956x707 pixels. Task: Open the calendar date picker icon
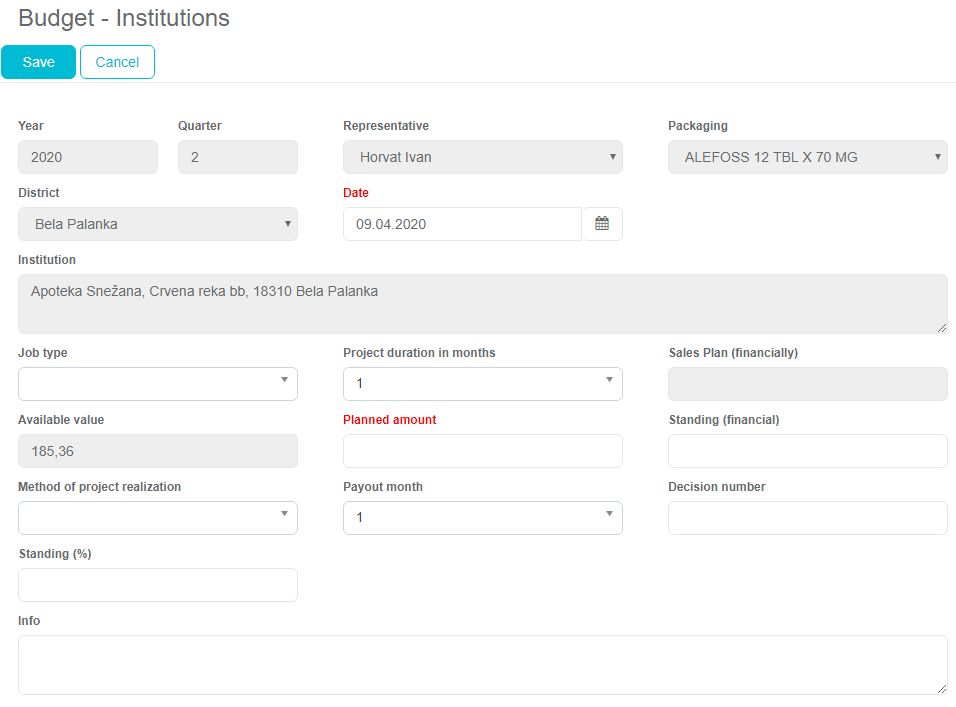coord(602,224)
